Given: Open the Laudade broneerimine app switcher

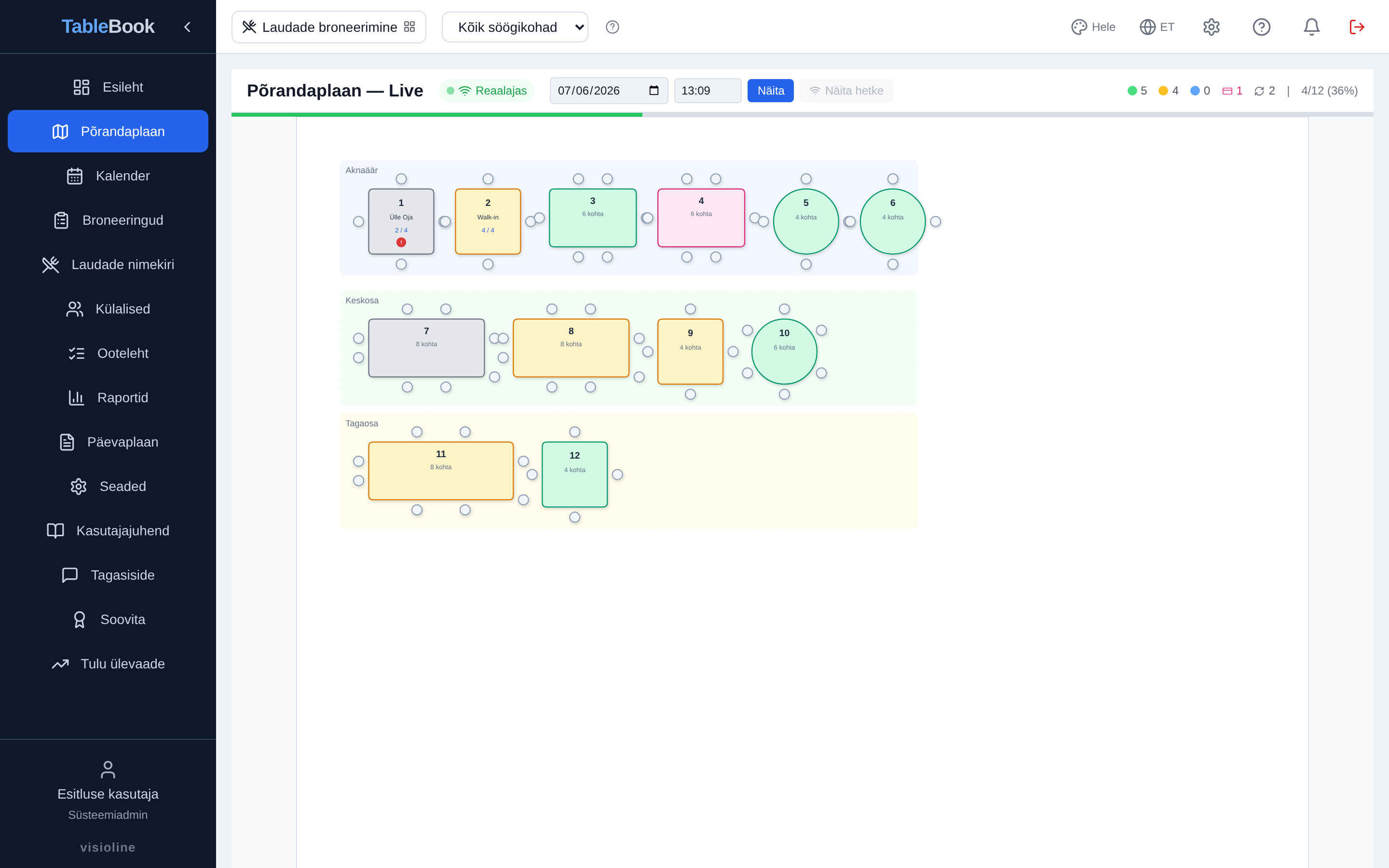Looking at the screenshot, I should (x=329, y=27).
